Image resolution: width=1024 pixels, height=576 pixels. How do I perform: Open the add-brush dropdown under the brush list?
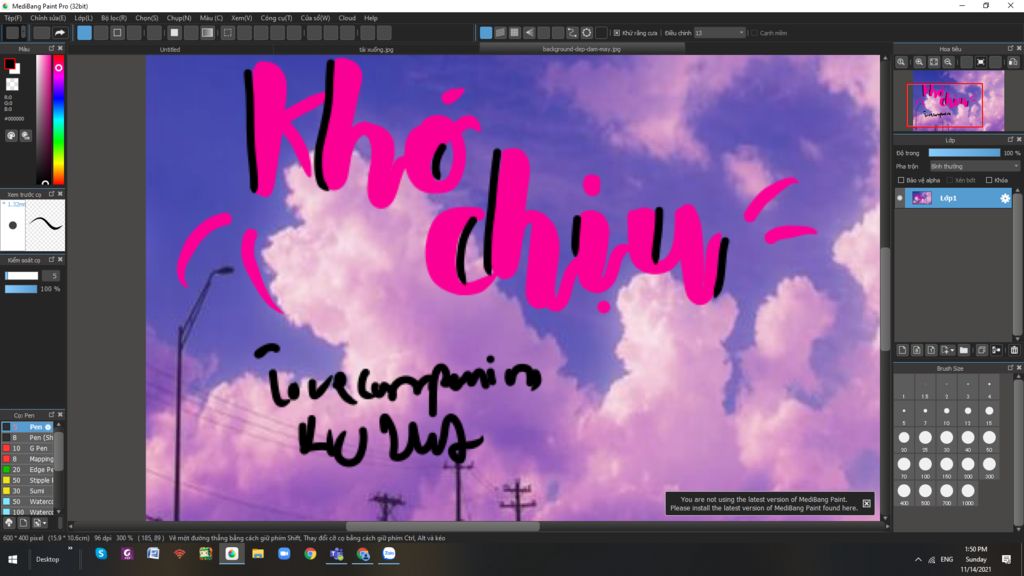[44, 523]
